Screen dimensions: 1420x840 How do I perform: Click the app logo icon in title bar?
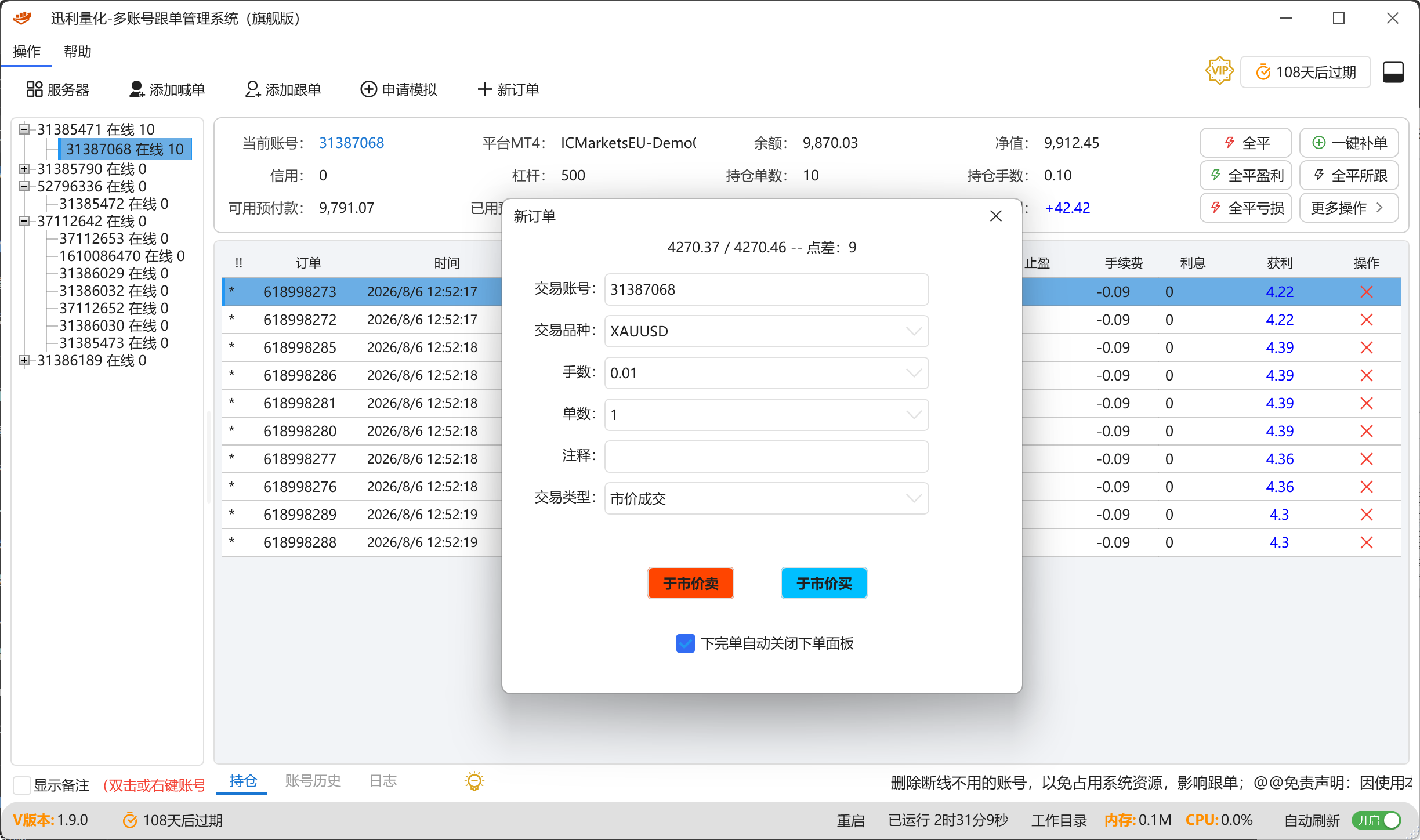(23, 18)
